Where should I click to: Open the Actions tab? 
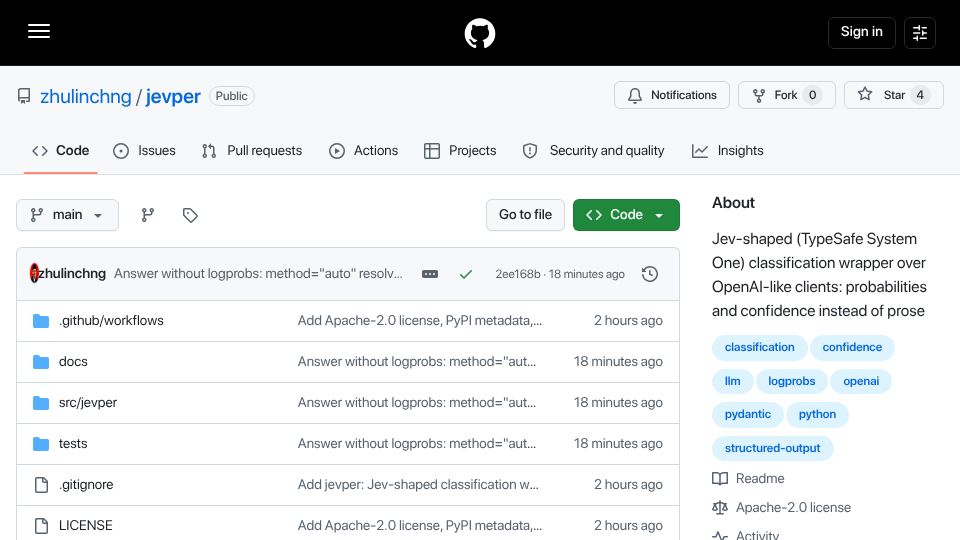364,151
